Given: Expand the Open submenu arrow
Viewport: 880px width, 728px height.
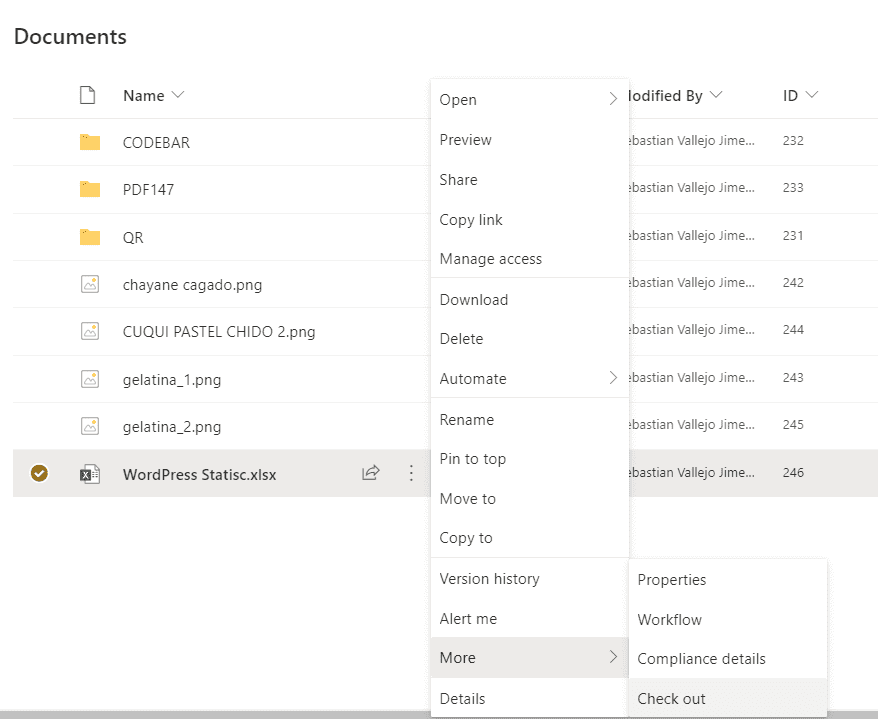Looking at the screenshot, I should (613, 99).
